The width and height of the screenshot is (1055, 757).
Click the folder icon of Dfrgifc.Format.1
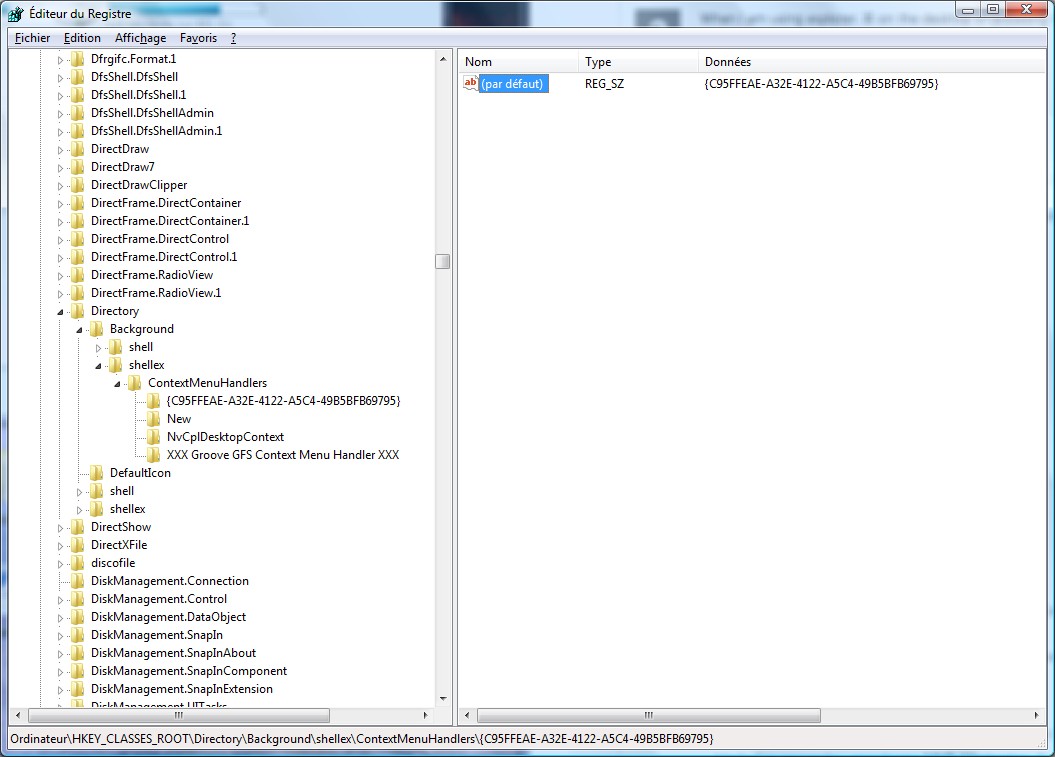point(78,59)
